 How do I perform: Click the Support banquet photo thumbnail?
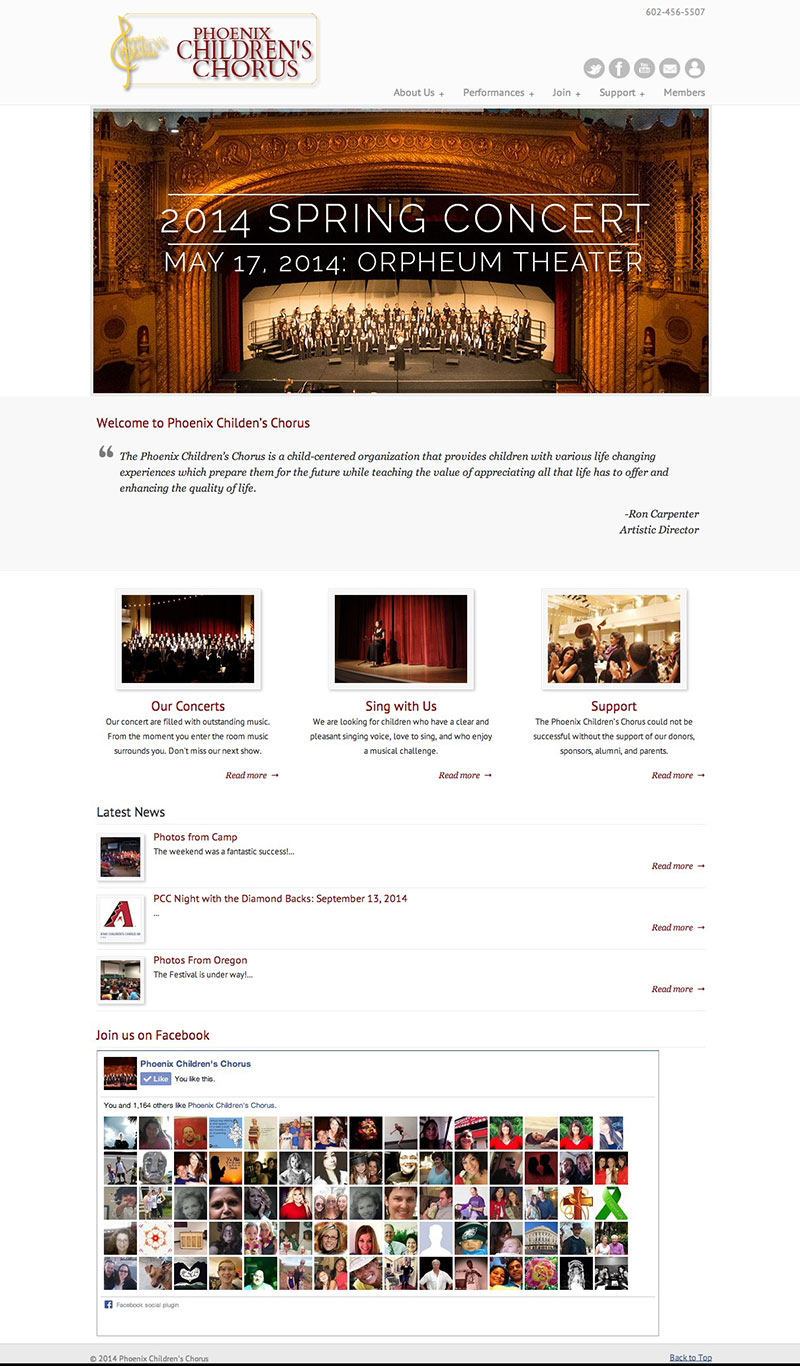[614, 639]
